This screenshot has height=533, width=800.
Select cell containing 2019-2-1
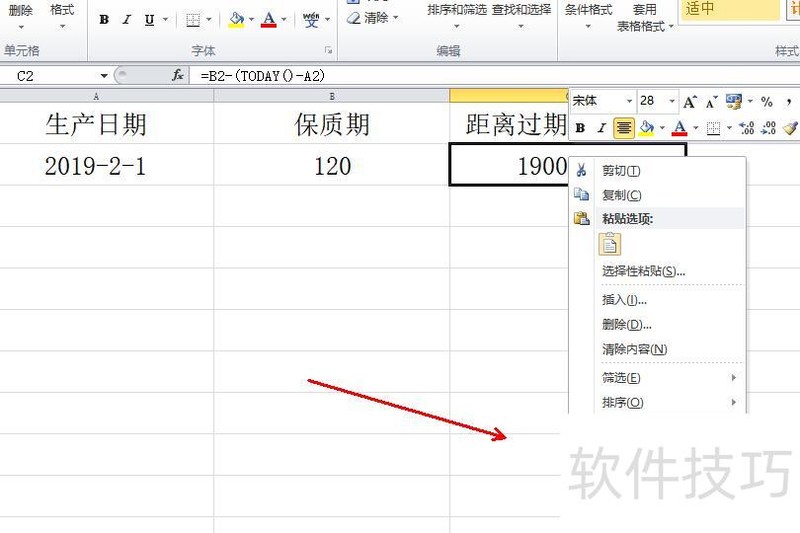pos(96,165)
